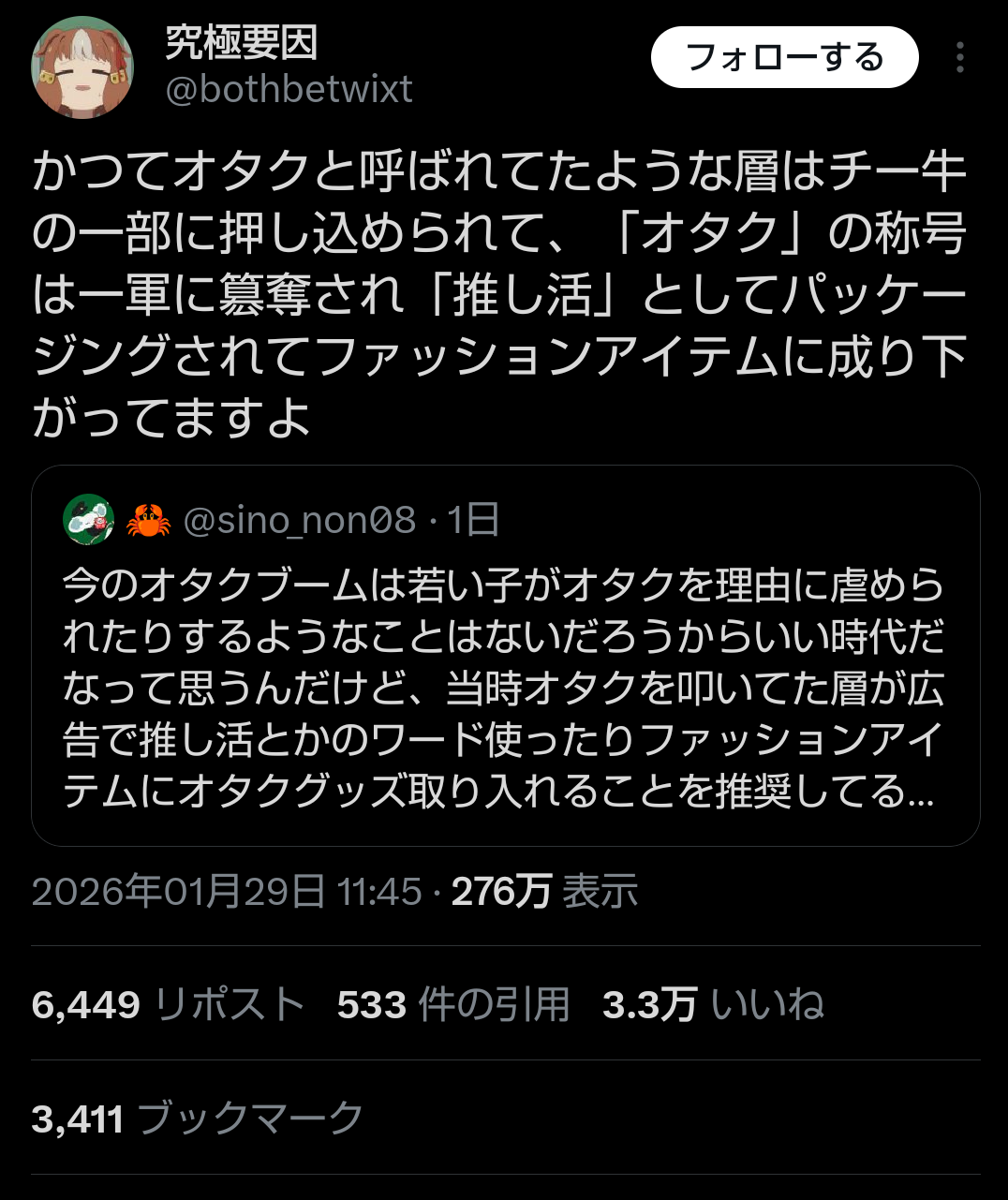
Task: Open the quoted post body text
Action: (x=504, y=689)
